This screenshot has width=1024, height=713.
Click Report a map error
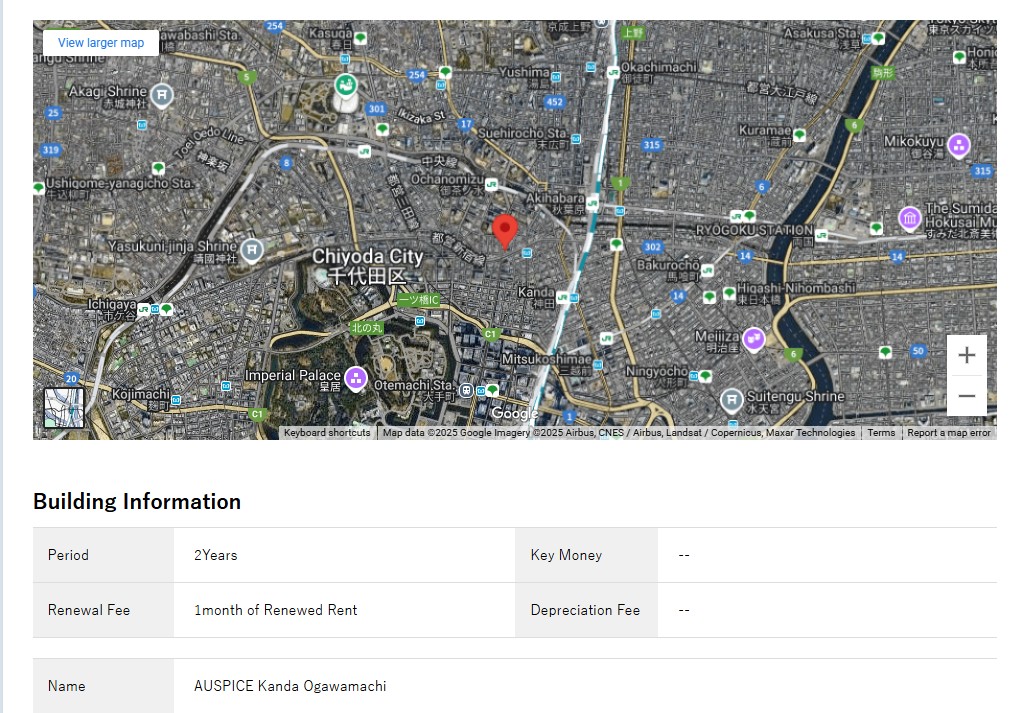pos(949,433)
